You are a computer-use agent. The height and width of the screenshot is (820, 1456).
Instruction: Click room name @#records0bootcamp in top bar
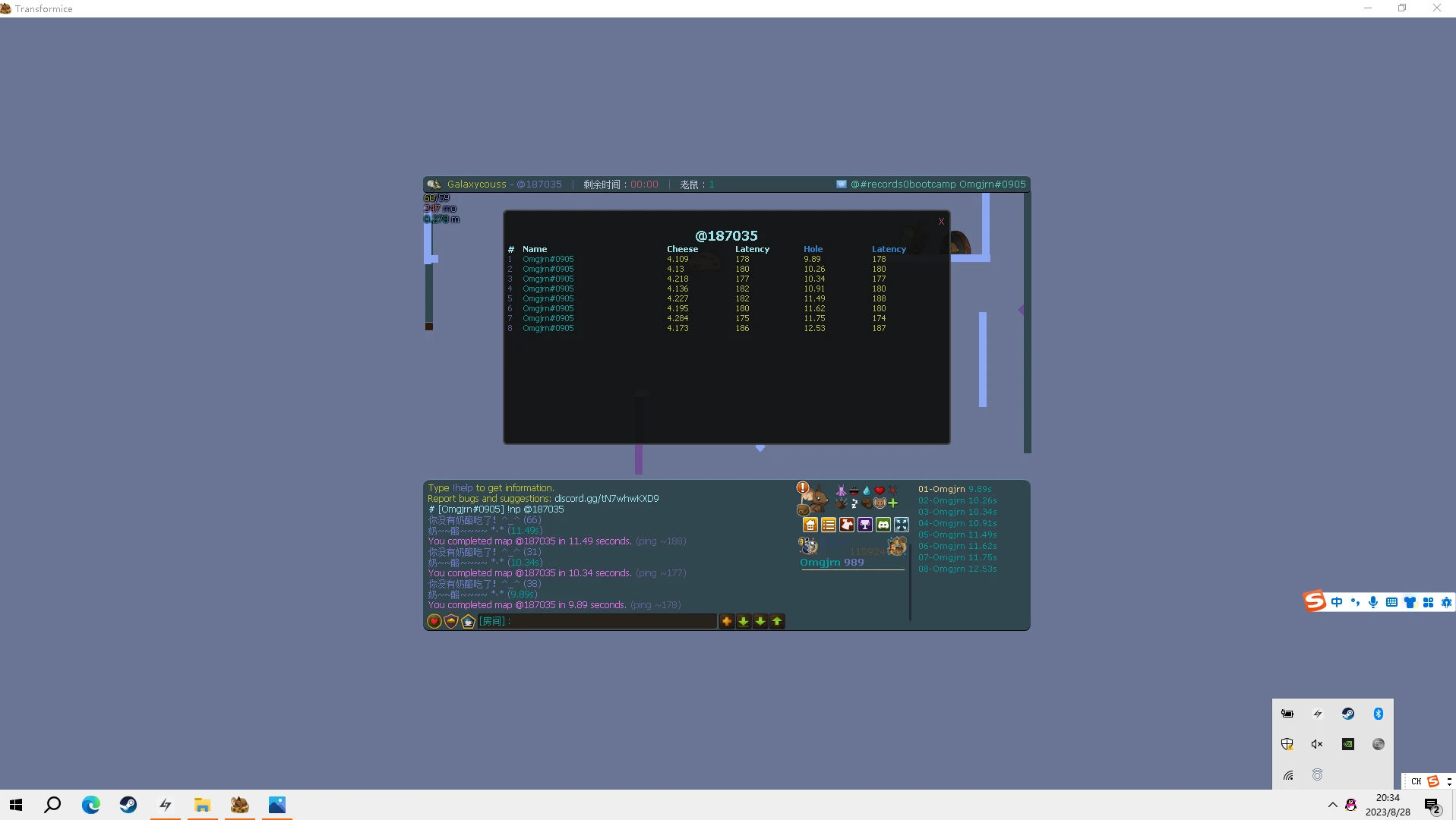[x=903, y=184]
